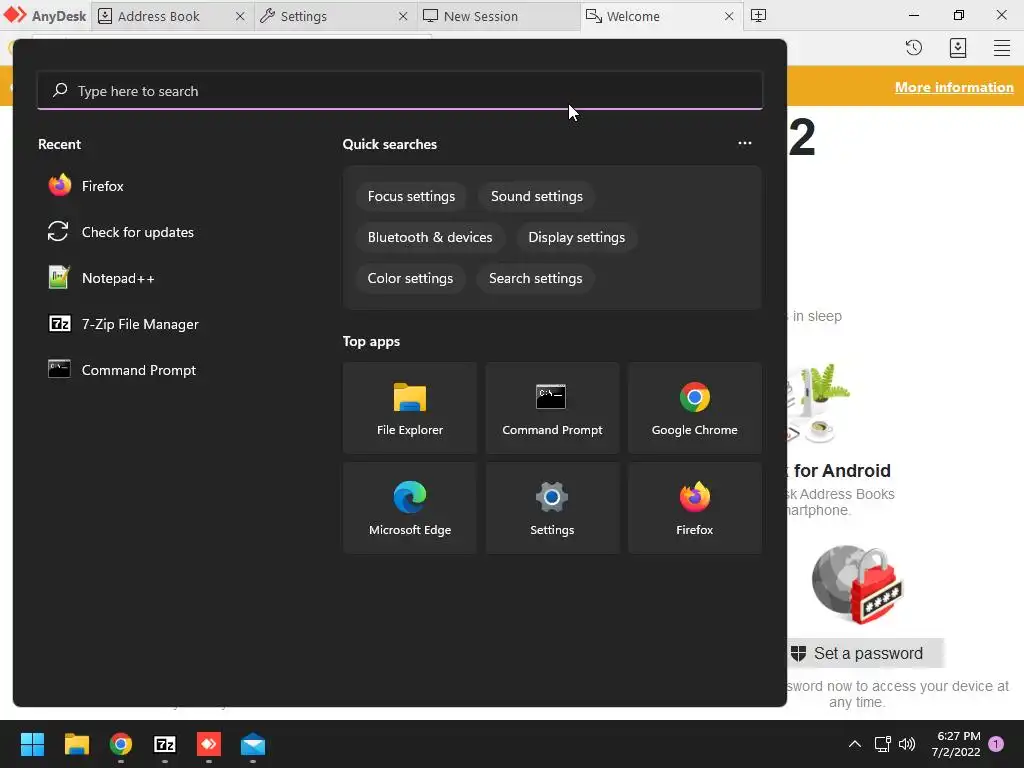Screen dimensions: 1024x768
Task: Open Google Chrome from the taskbar
Action: 121,744
